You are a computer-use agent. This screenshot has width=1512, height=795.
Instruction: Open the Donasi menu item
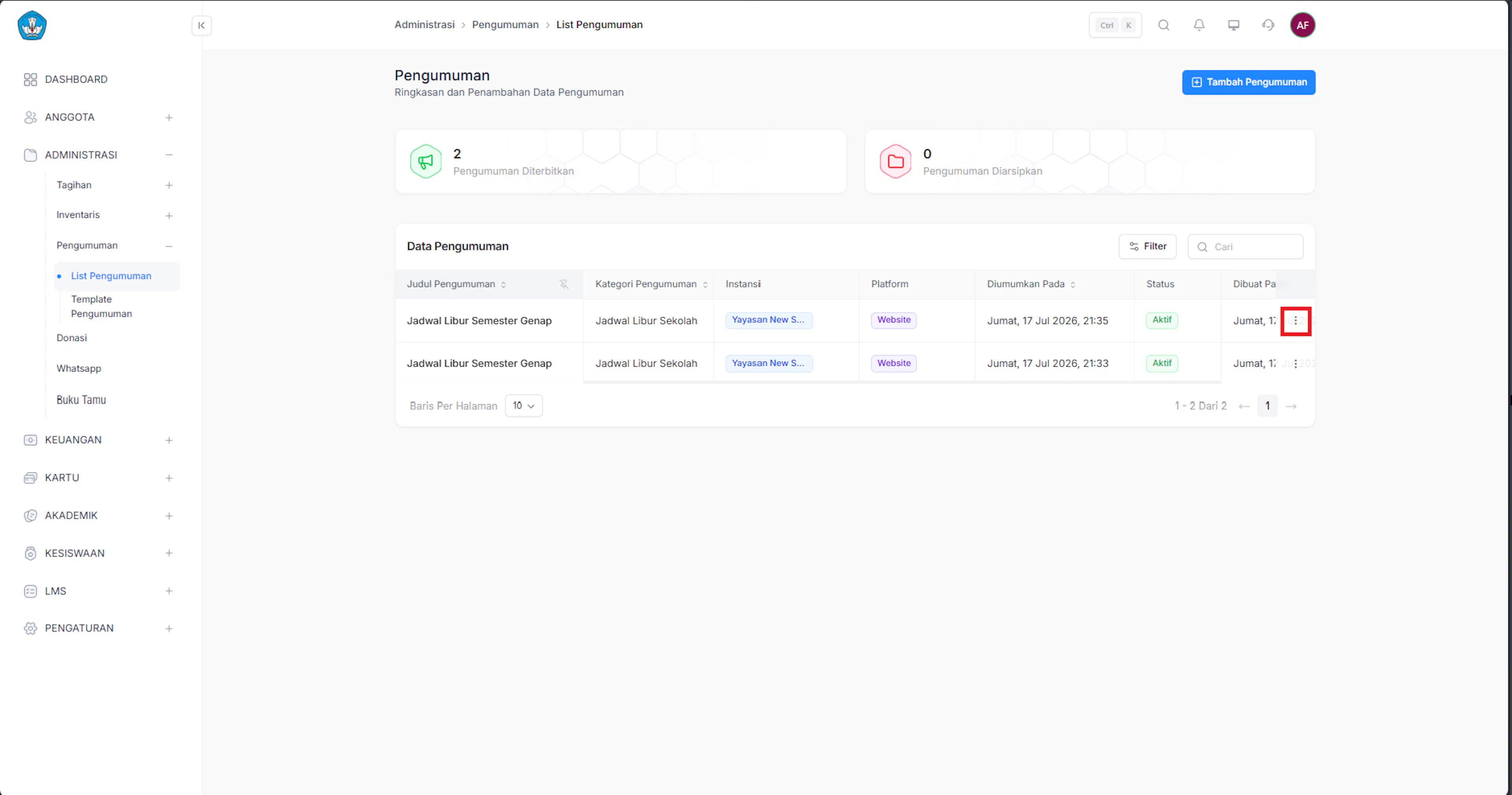[72, 338]
